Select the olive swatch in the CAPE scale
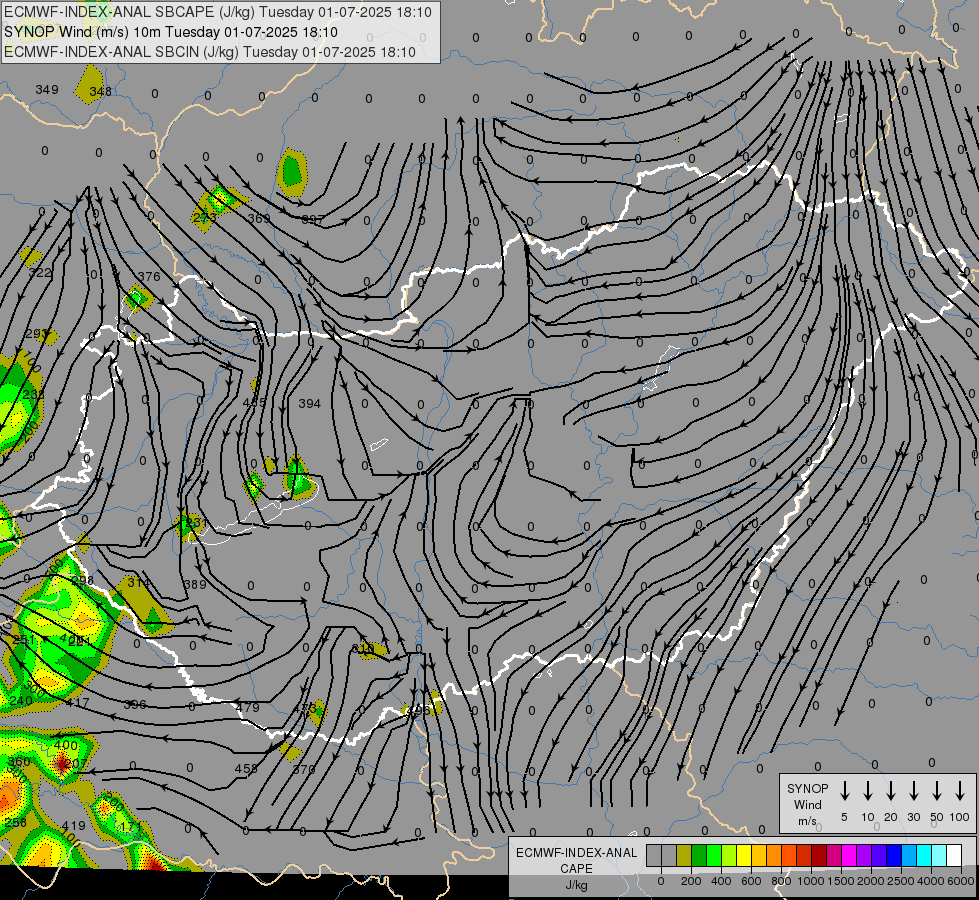The width and height of the screenshot is (979, 900). click(x=684, y=855)
